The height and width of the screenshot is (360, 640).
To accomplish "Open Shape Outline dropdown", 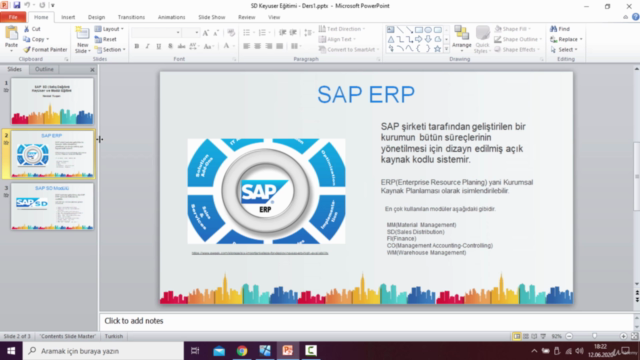I will [x=518, y=39].
